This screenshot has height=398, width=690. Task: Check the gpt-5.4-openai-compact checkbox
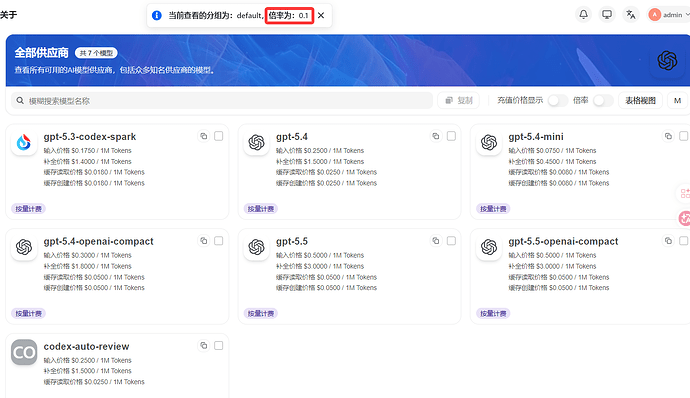click(218, 241)
